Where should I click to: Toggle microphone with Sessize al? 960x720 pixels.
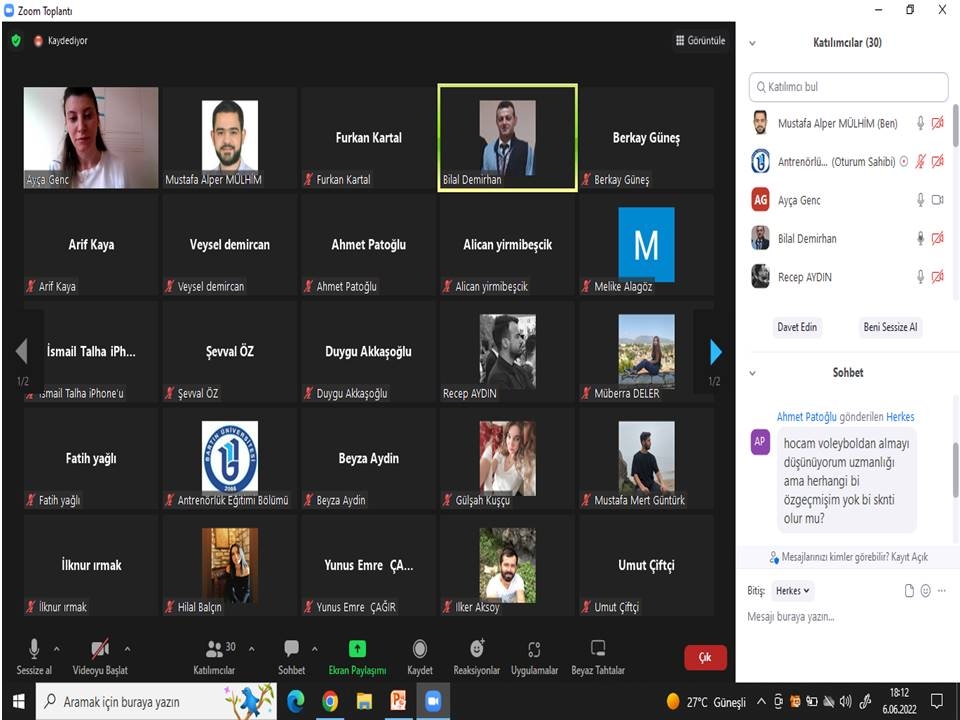34,650
